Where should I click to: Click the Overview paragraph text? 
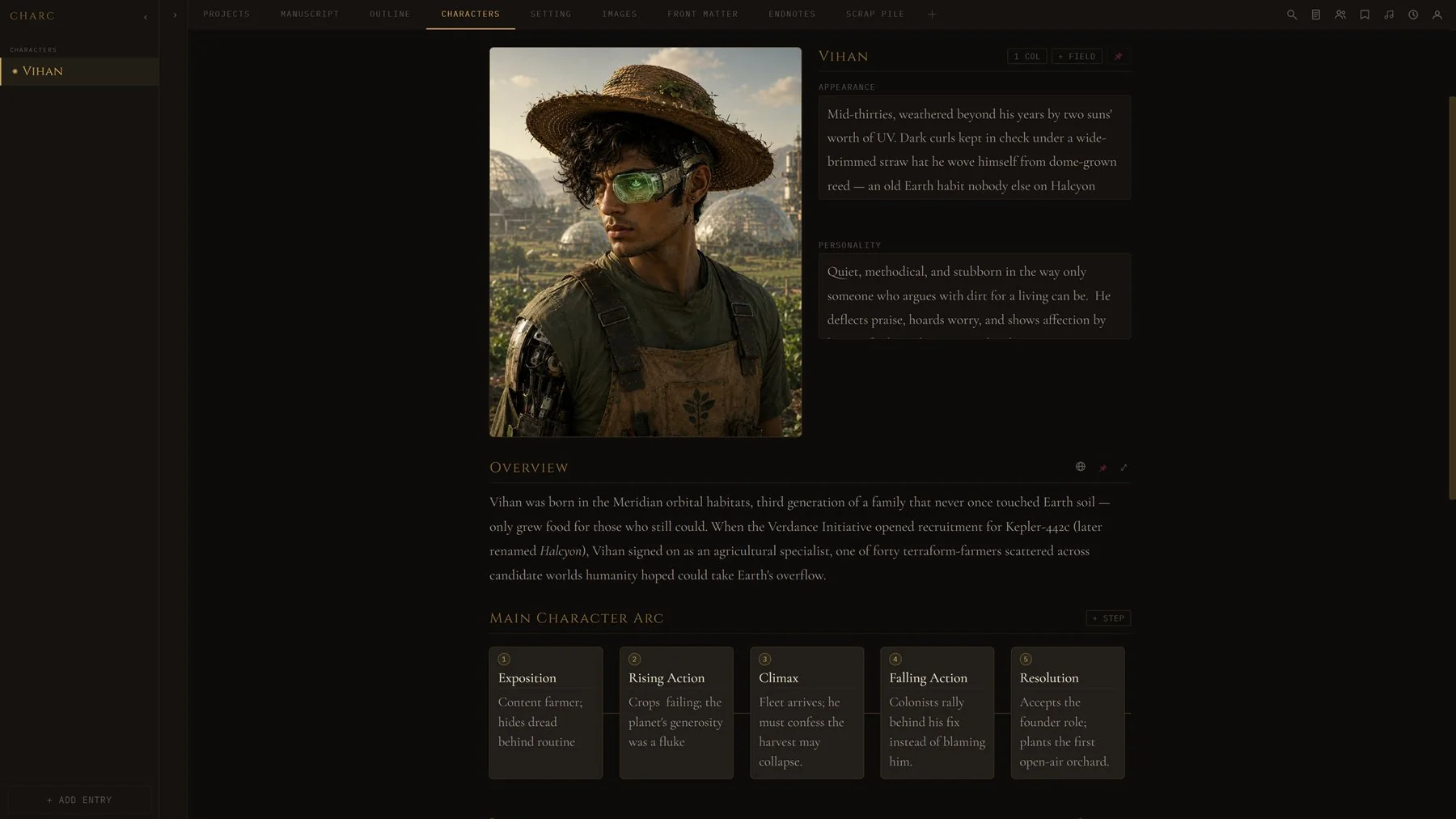point(799,538)
